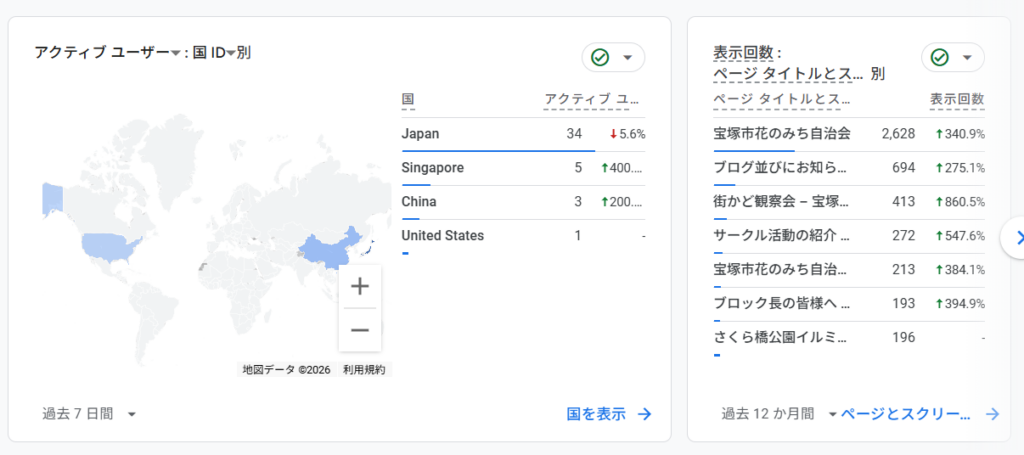Click 表示回数 column header

pyautogui.click(x=956, y=99)
